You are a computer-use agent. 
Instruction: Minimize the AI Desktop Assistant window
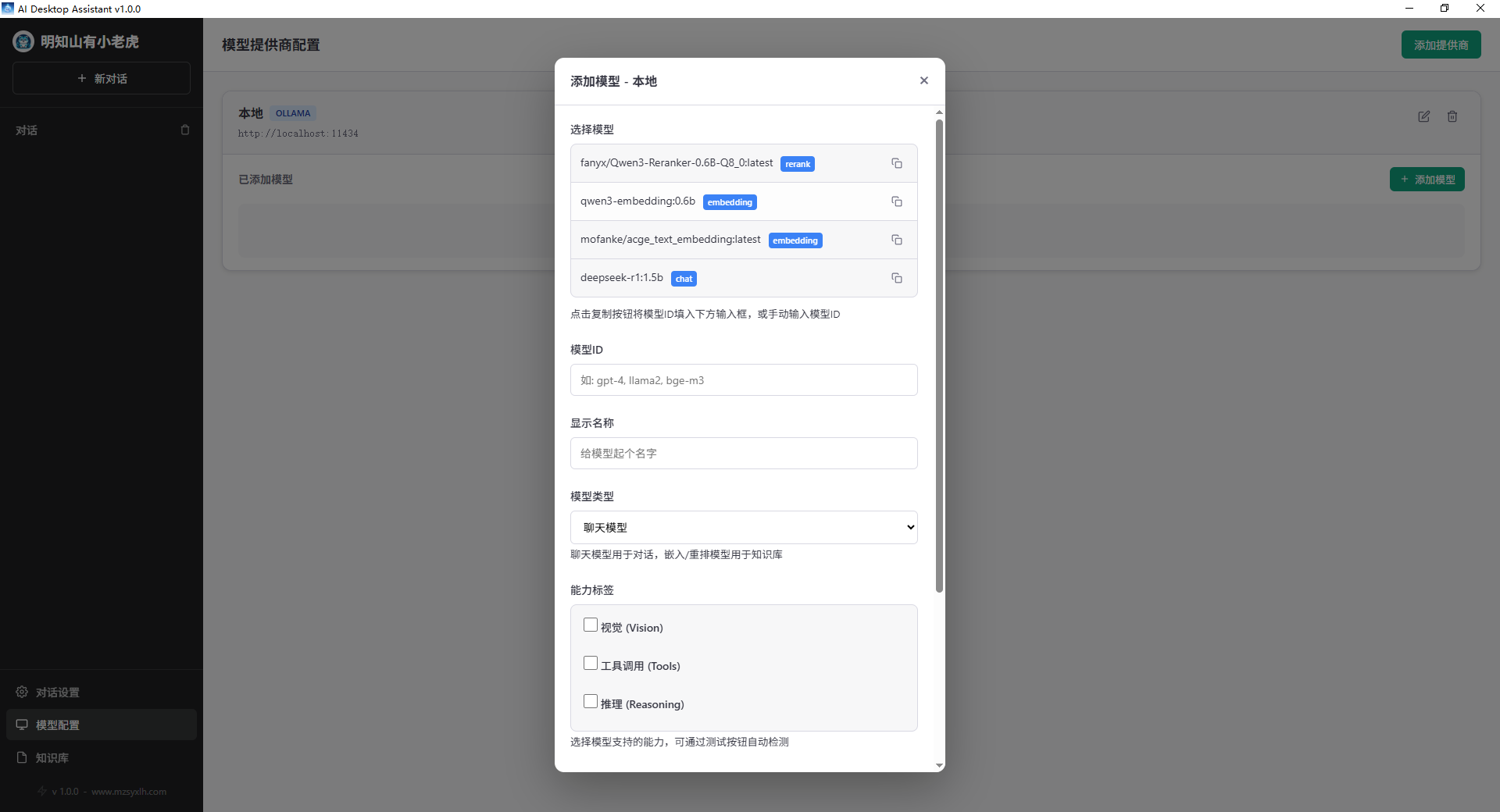click(1409, 9)
